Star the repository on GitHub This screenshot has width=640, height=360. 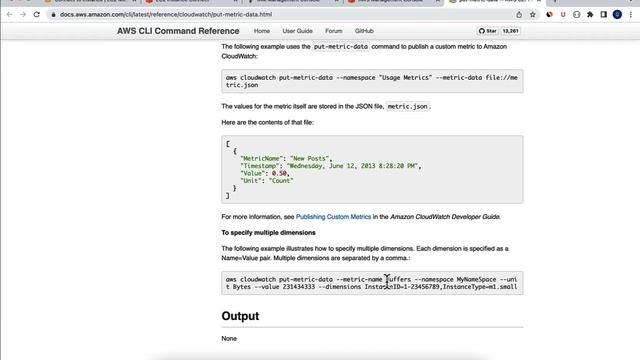pos(487,31)
